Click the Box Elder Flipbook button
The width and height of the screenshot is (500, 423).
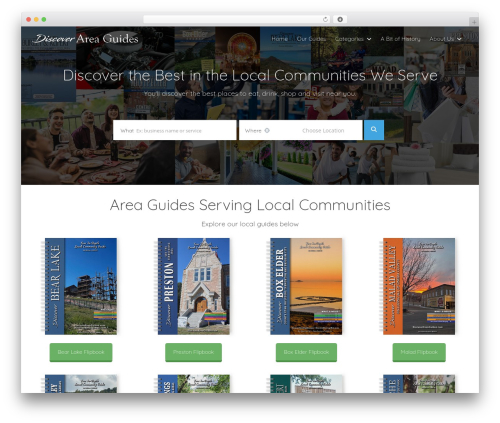point(306,352)
